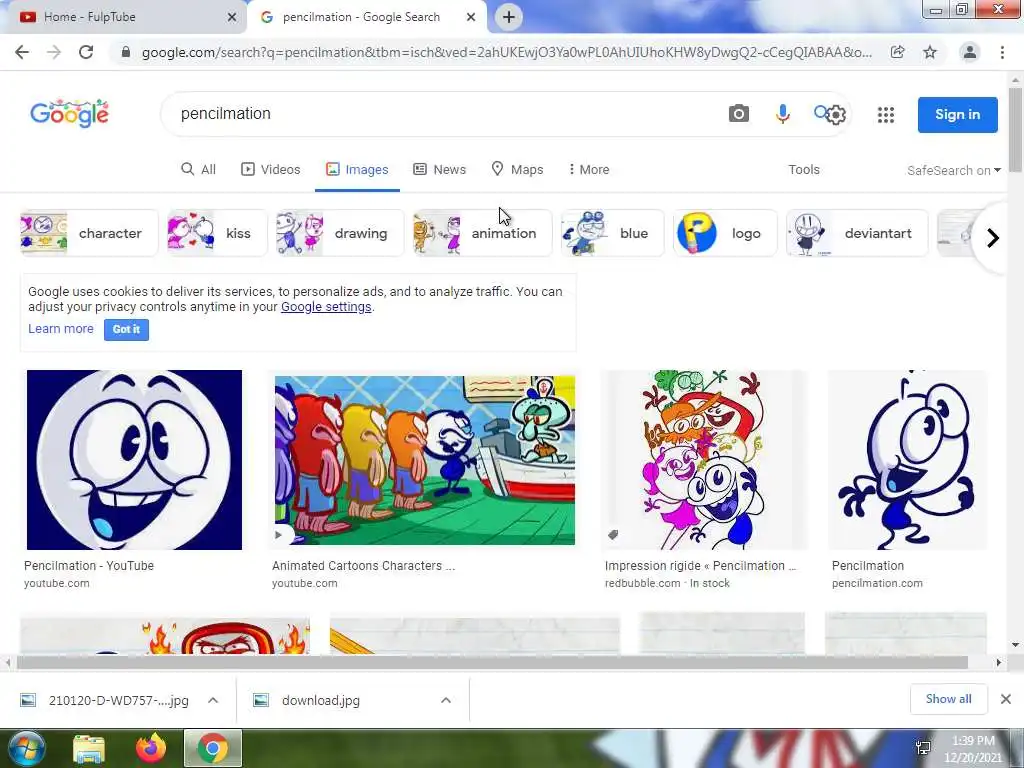Switch to the All results tab
1024x768 pixels.
(199, 170)
